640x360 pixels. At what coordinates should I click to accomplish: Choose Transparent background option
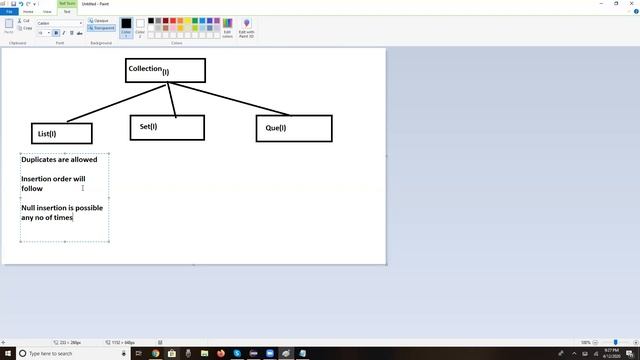[101, 28]
